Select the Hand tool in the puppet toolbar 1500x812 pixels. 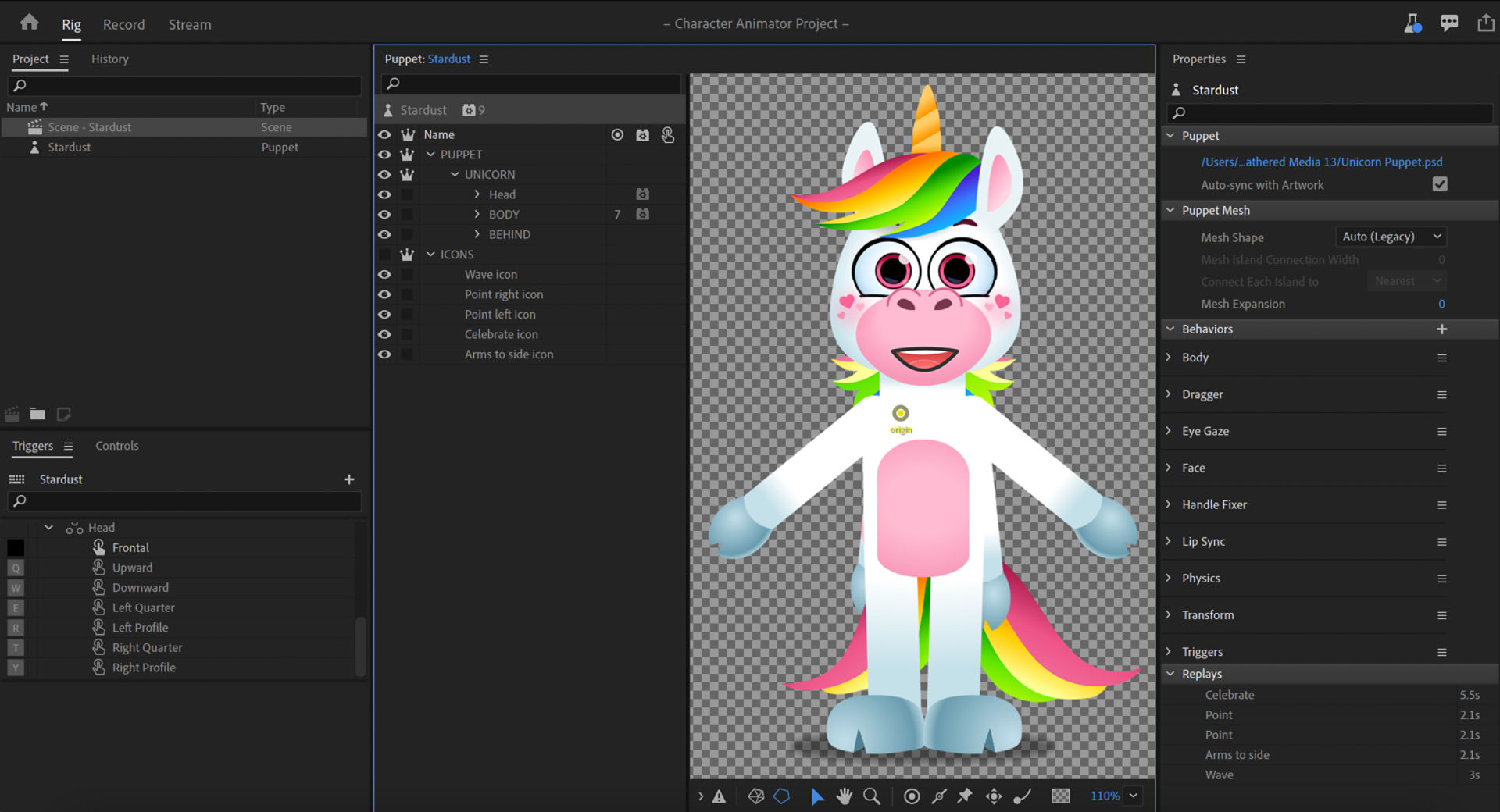[844, 796]
